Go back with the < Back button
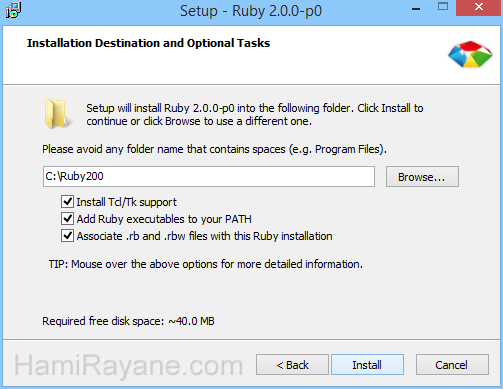This screenshot has height=389, width=503. pos(292,365)
